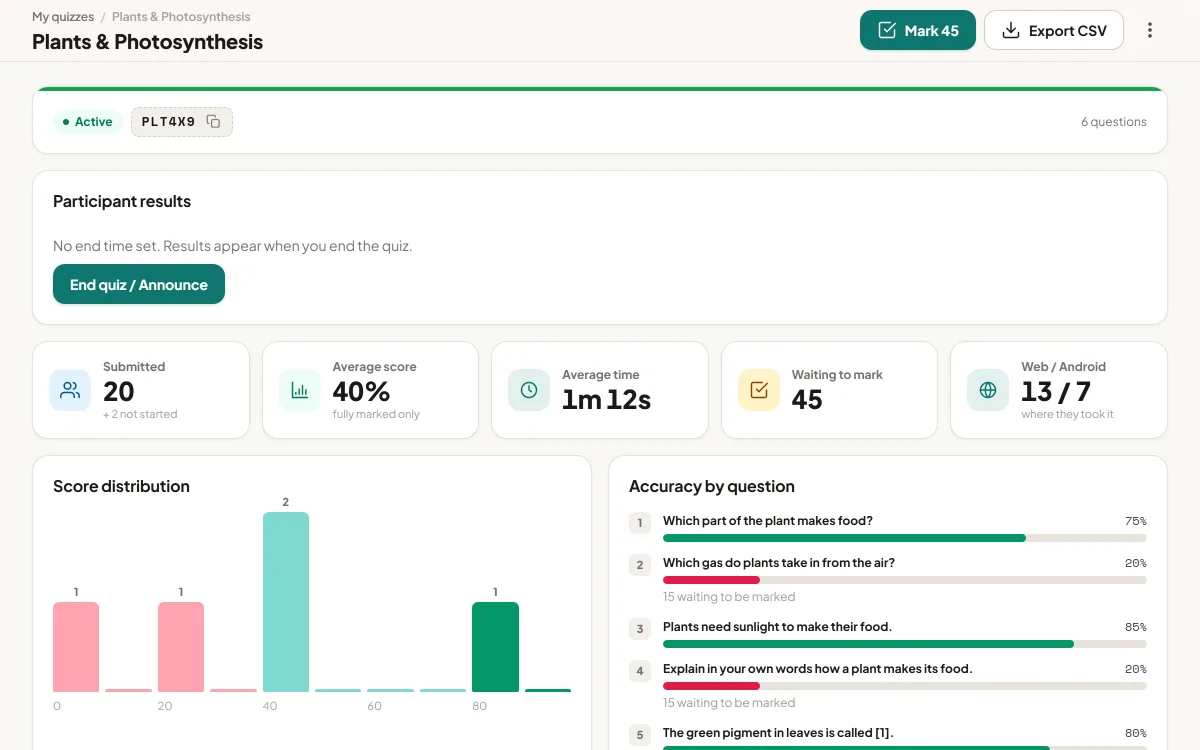The image size is (1200, 750).
Task: Click question number badge 3
Action: [640, 629]
